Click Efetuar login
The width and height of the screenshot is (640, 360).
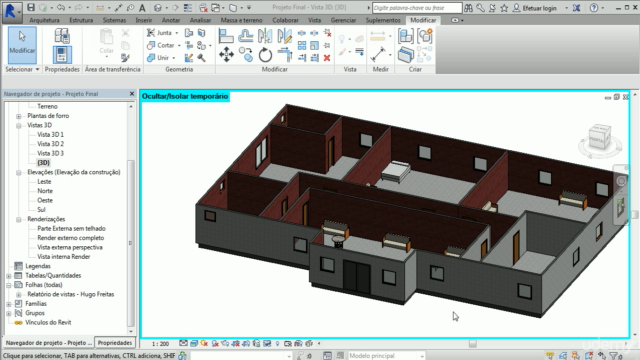(540, 8)
